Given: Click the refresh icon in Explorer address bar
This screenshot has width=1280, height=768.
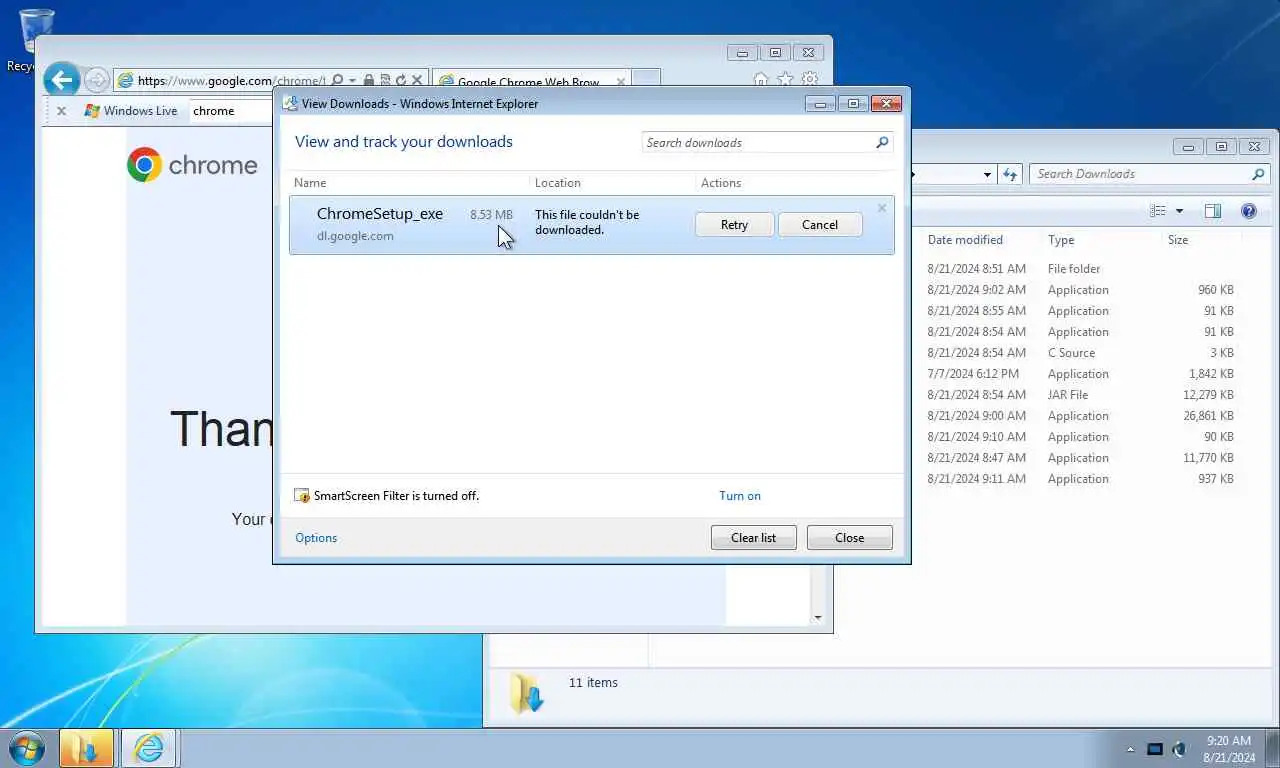Looking at the screenshot, I should [1011, 174].
